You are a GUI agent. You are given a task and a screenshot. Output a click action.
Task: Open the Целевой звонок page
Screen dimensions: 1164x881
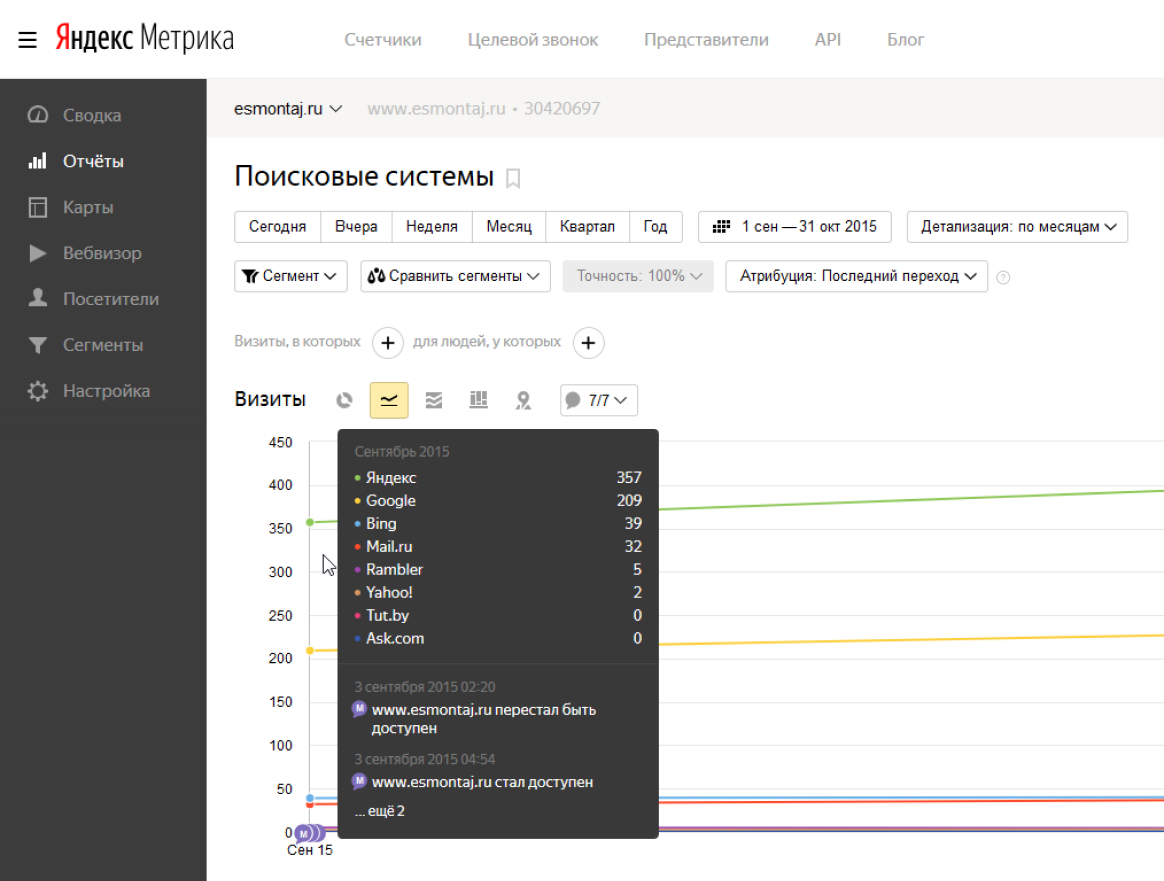coord(533,40)
